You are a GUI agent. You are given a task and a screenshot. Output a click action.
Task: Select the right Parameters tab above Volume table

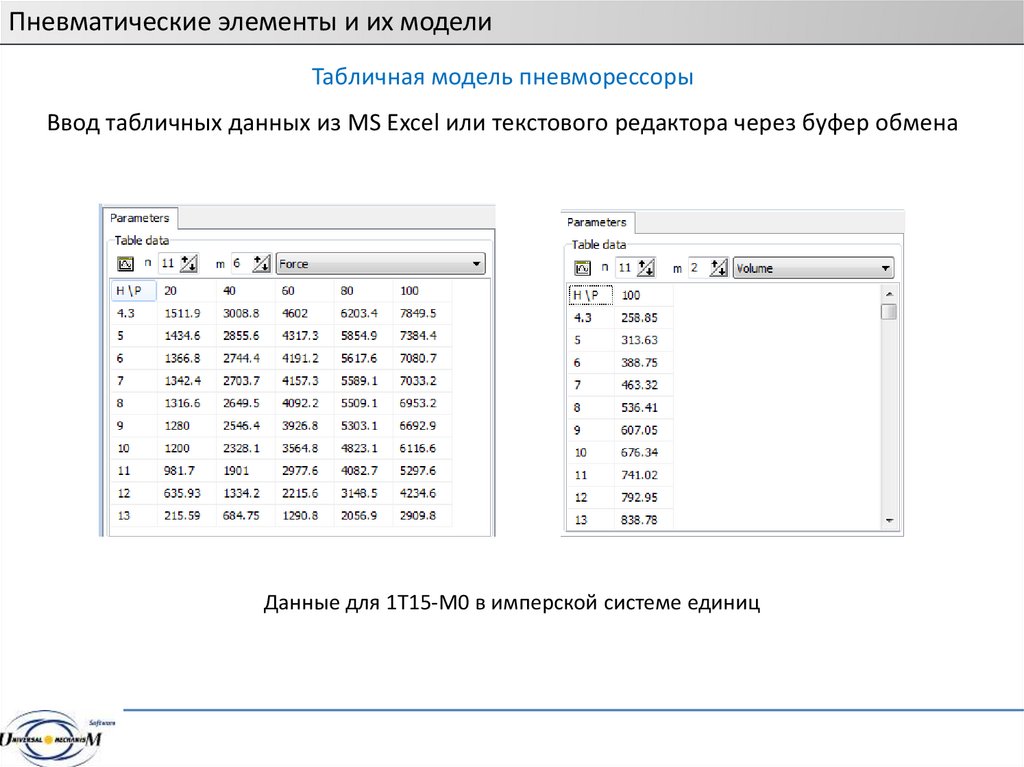click(x=596, y=222)
